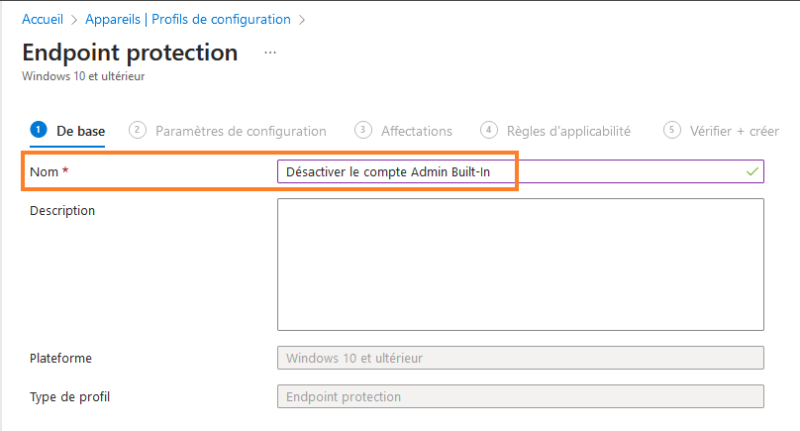This screenshot has height=431, width=800.
Task: Open Appareils | Profils de configuration breadcrumb
Action: point(188,19)
